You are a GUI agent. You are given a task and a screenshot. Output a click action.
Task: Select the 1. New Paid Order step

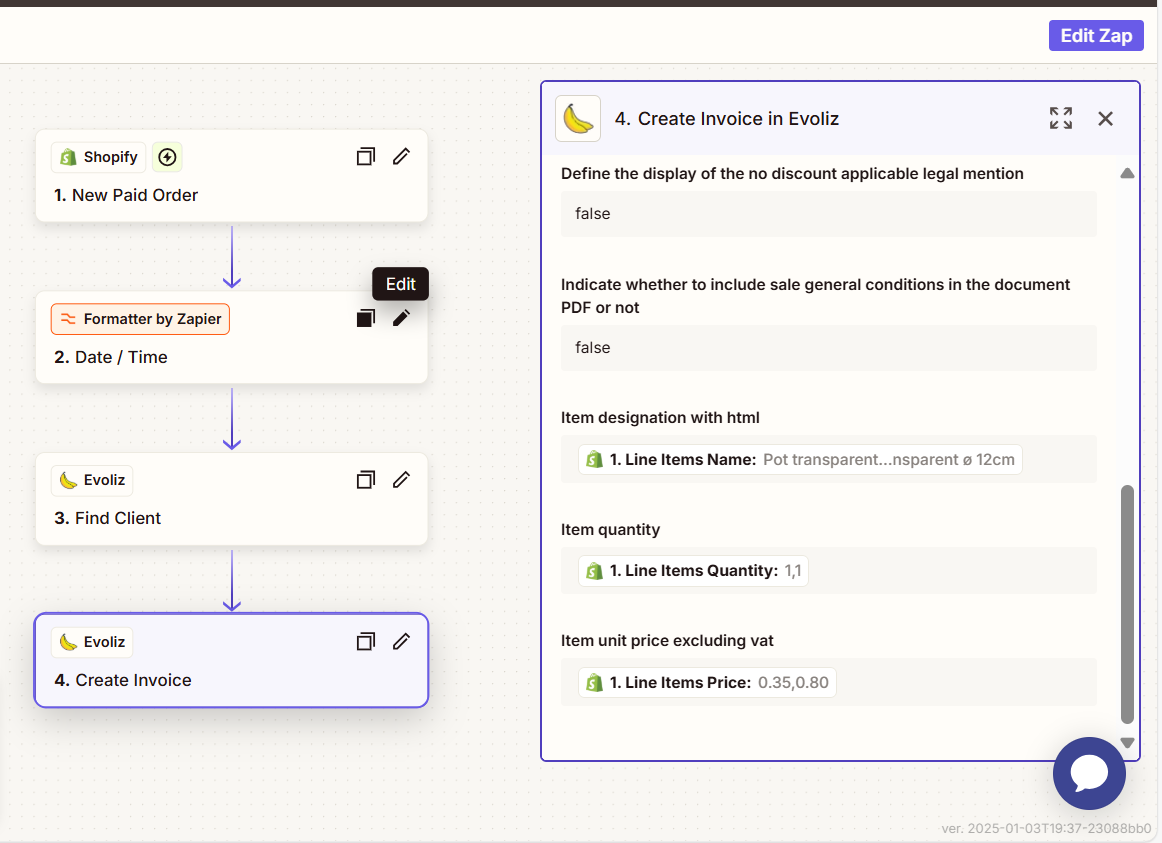231,176
